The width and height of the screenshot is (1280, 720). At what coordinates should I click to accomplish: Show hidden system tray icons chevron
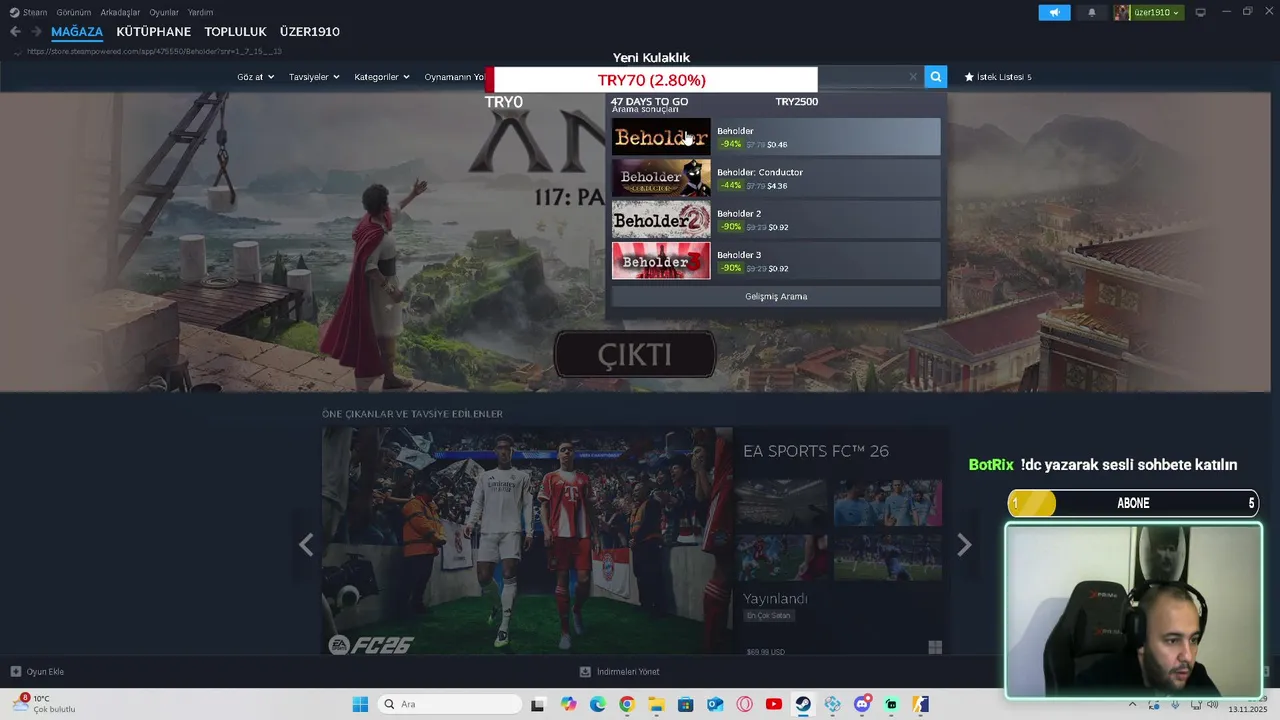point(1132,704)
